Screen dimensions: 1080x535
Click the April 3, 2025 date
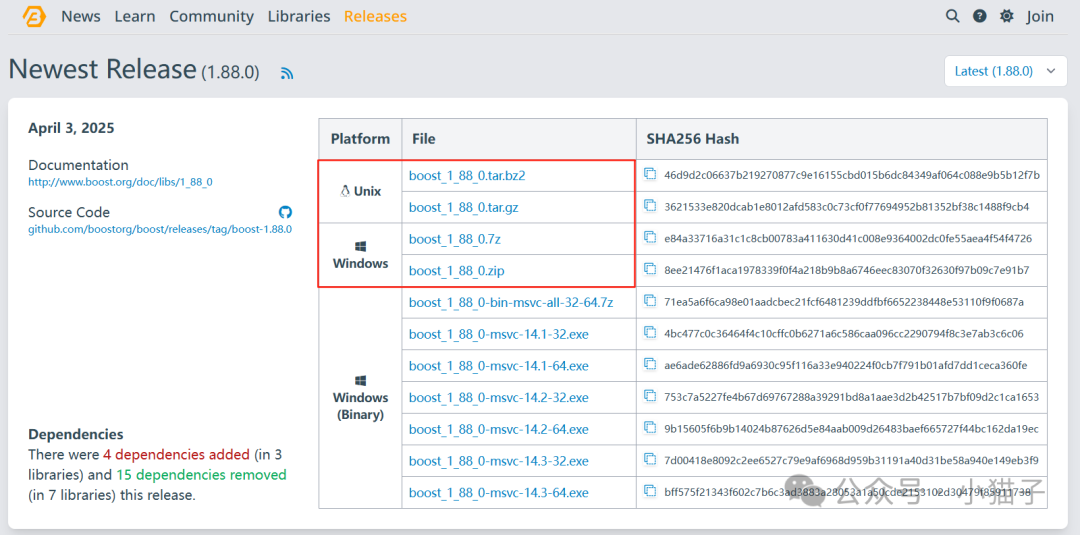coord(72,128)
